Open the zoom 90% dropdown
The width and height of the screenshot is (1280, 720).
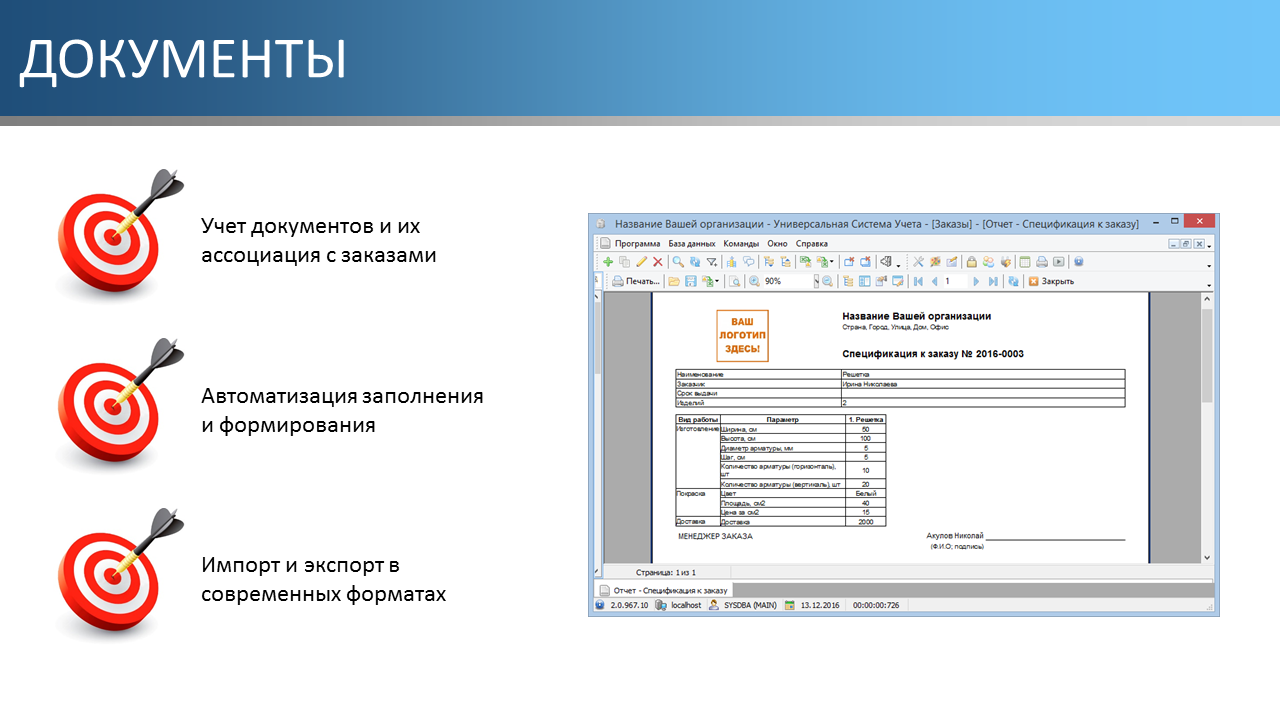(x=816, y=282)
